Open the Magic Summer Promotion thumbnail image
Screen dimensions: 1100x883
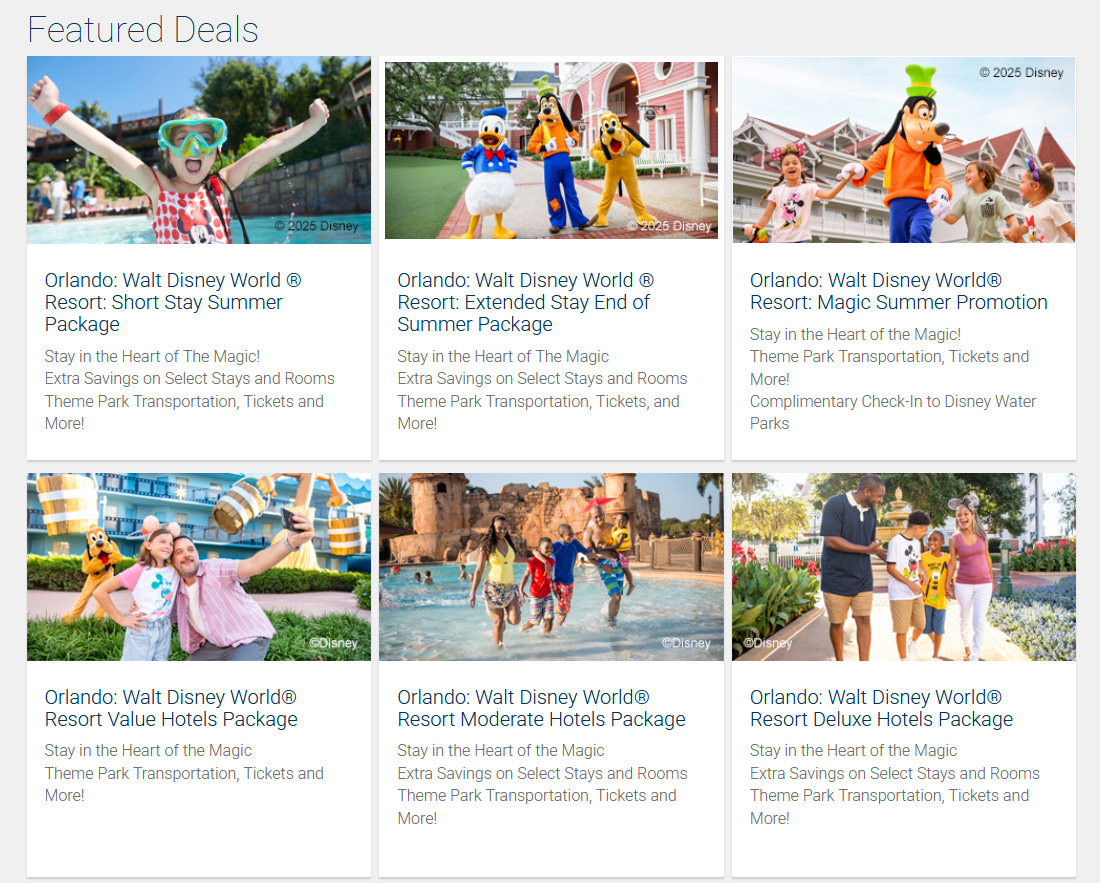tap(904, 150)
